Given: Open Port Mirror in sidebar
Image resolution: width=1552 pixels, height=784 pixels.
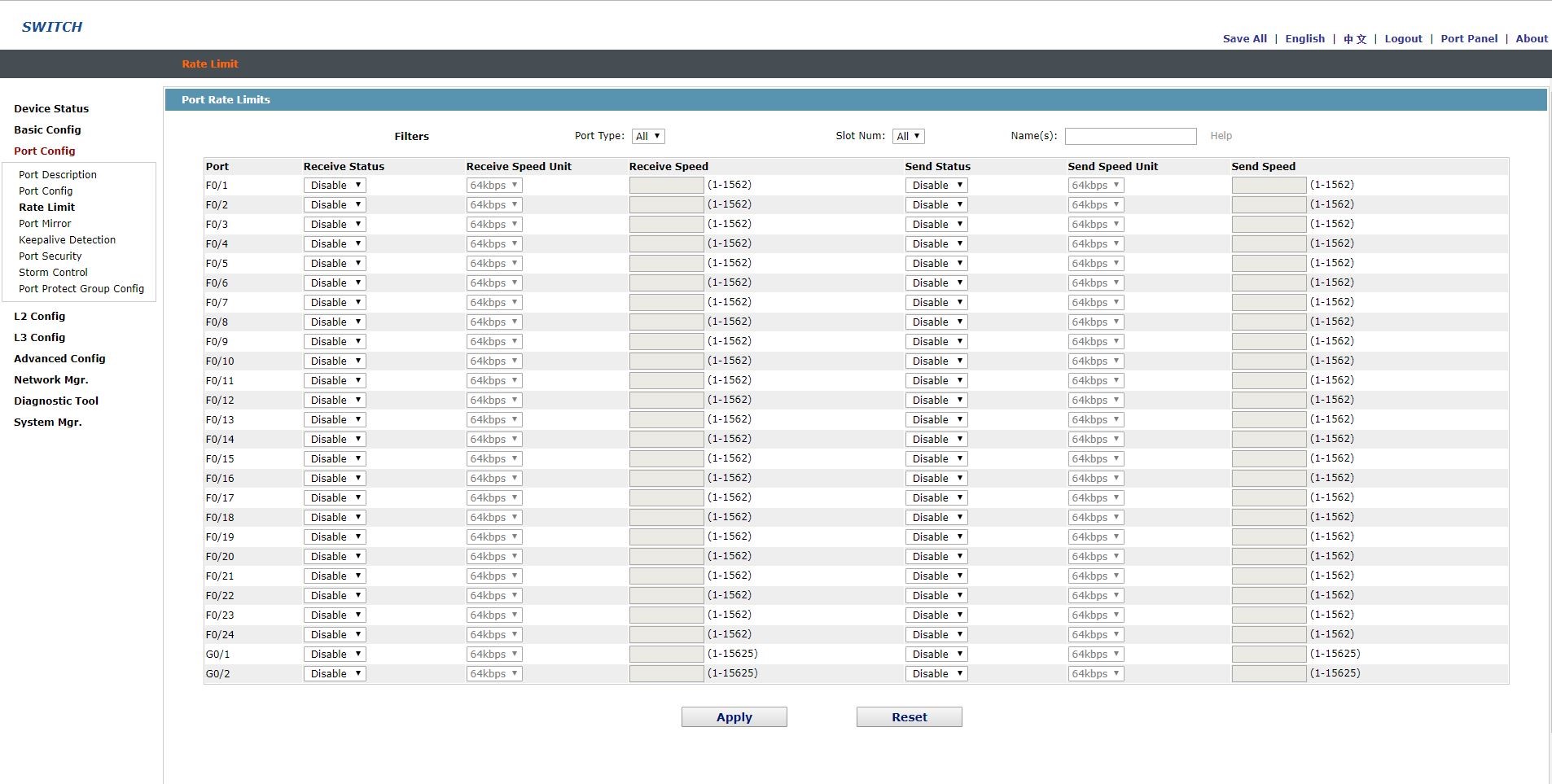Looking at the screenshot, I should (45, 224).
